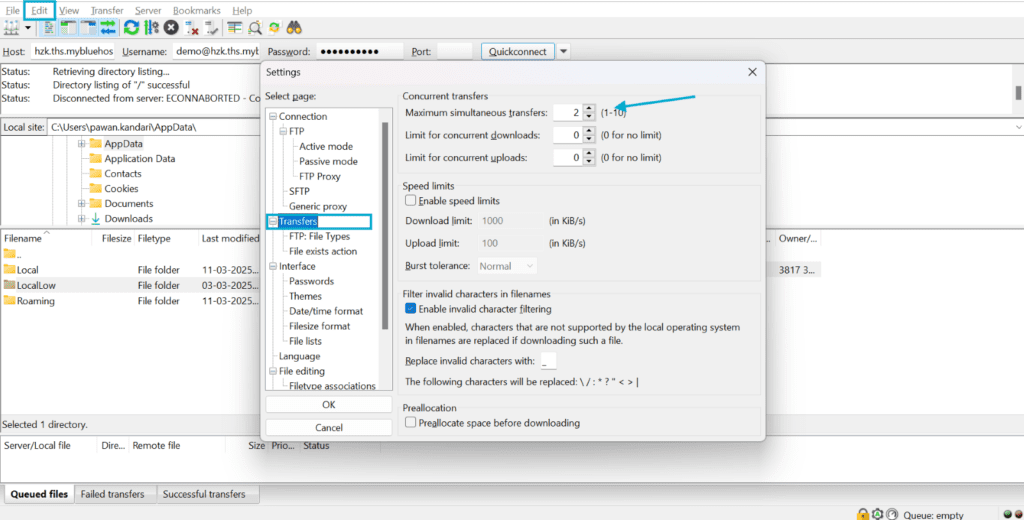Toggle transfer queue display icon
1024x520 pixels.
[x=108, y=27]
